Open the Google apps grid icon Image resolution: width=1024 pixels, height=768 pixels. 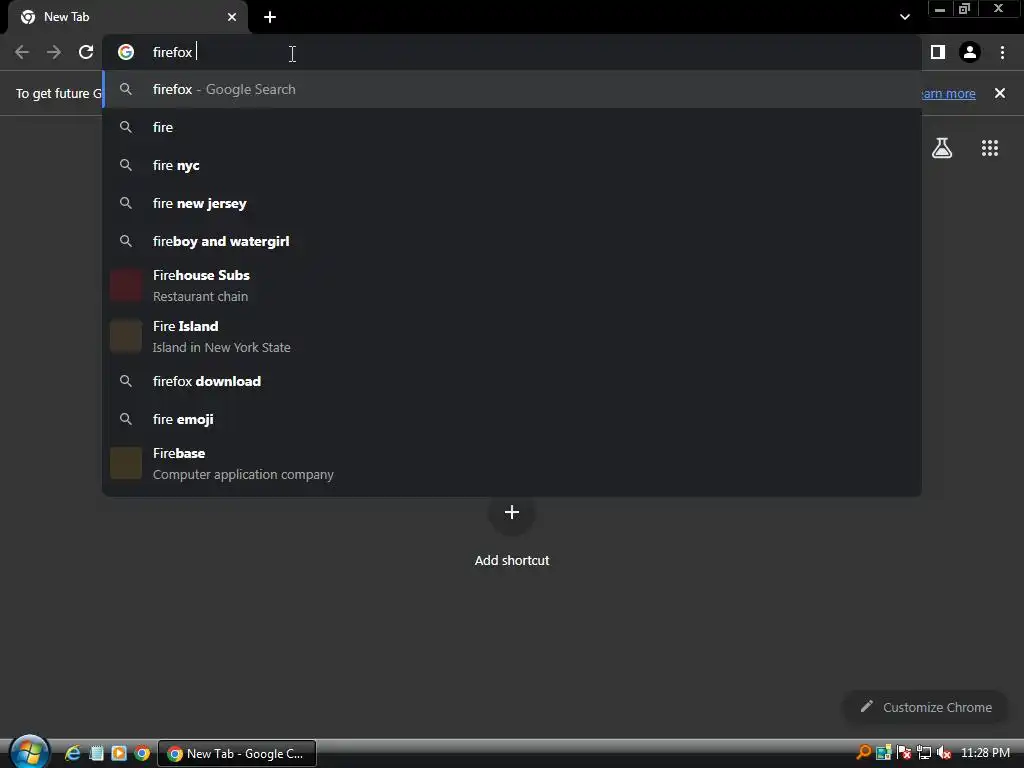990,148
